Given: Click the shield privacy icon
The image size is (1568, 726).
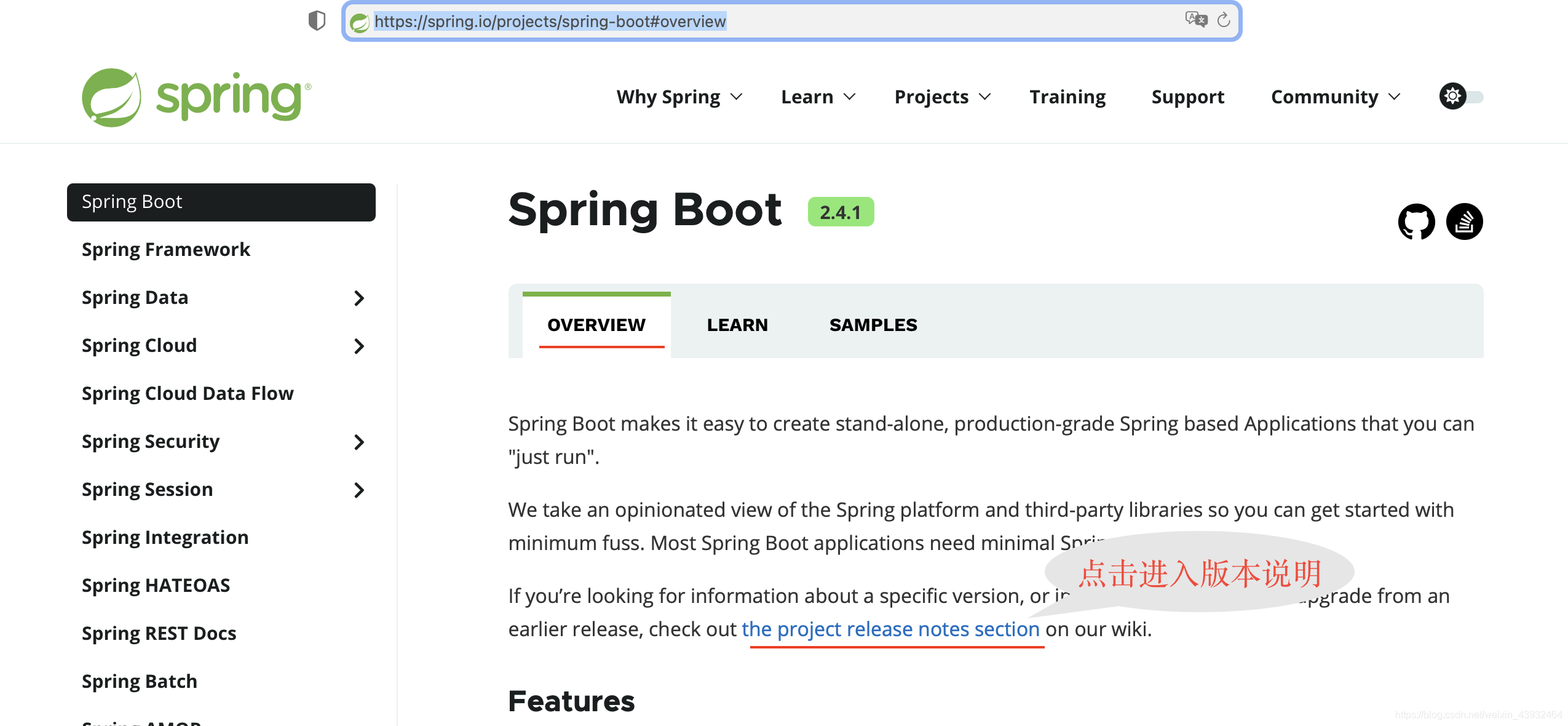Looking at the screenshot, I should 317,20.
